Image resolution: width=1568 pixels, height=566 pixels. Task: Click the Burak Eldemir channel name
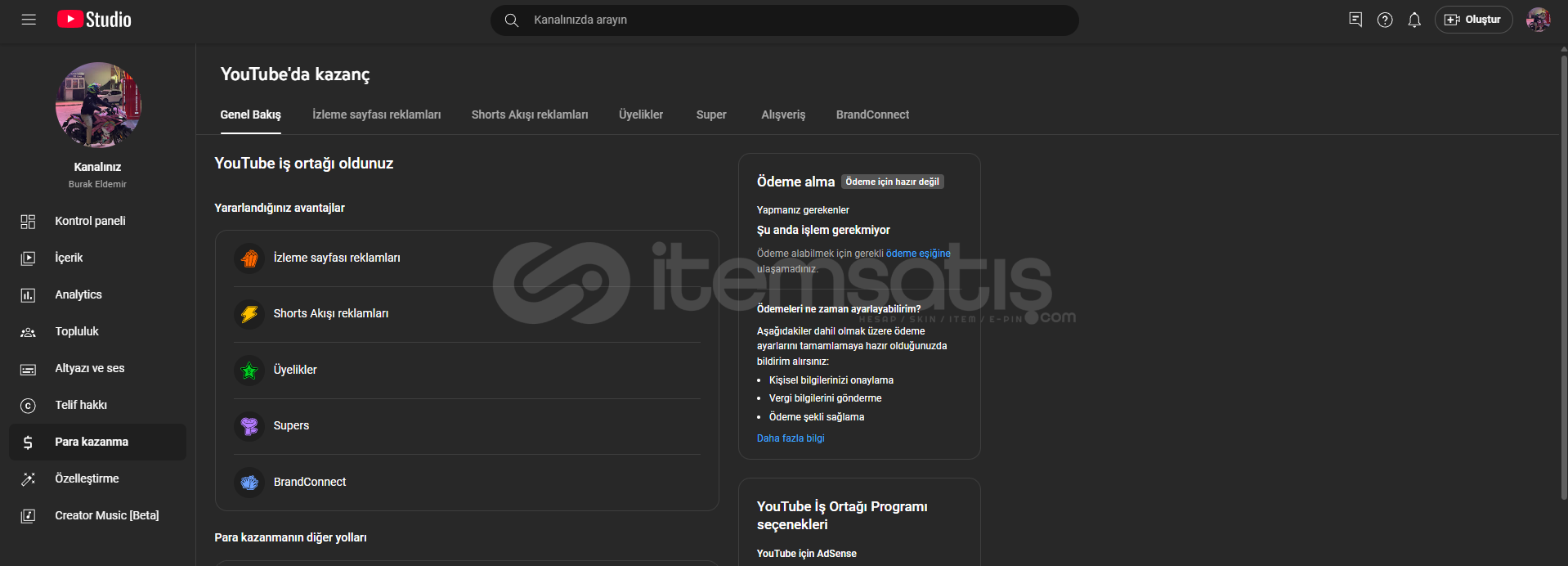(97, 184)
